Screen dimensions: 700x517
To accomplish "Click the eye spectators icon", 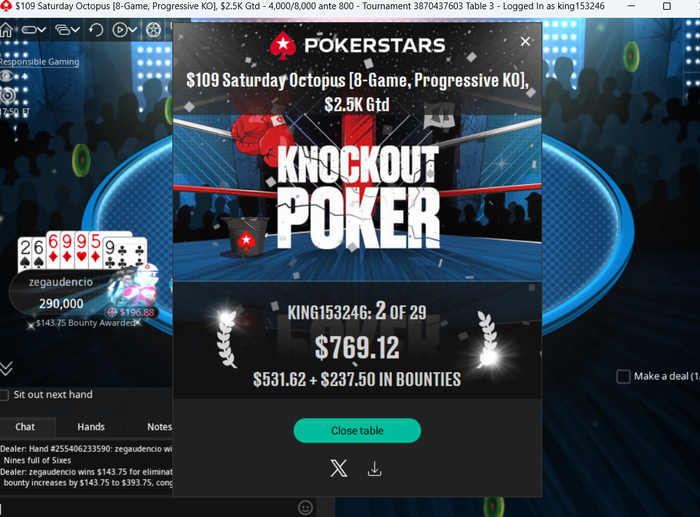I will (8, 76).
